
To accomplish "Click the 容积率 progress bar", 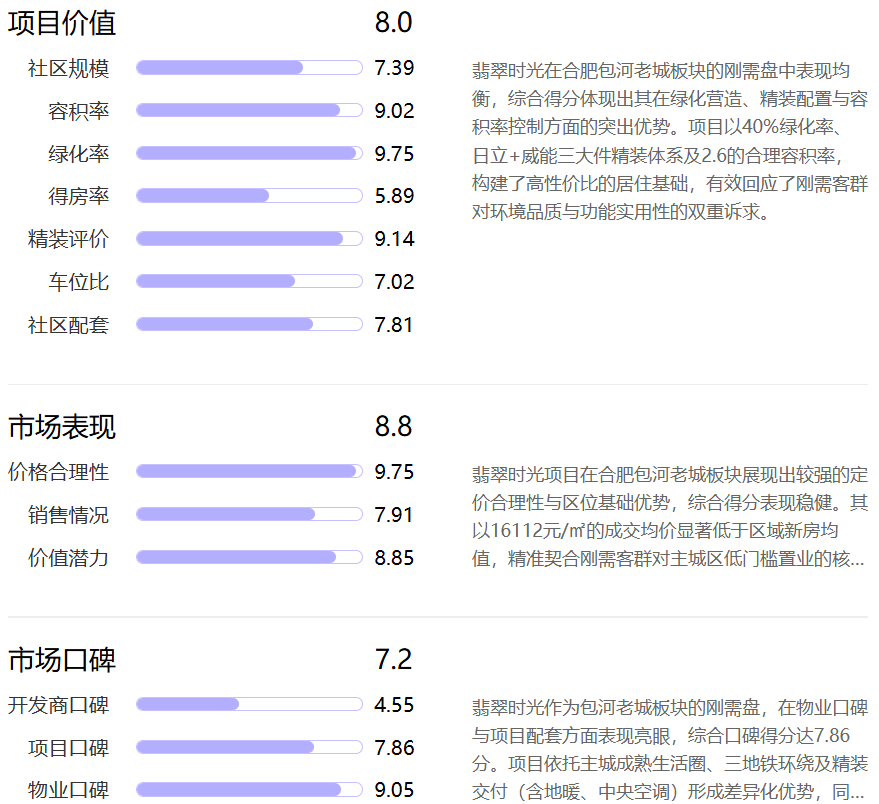I will 249,110.
